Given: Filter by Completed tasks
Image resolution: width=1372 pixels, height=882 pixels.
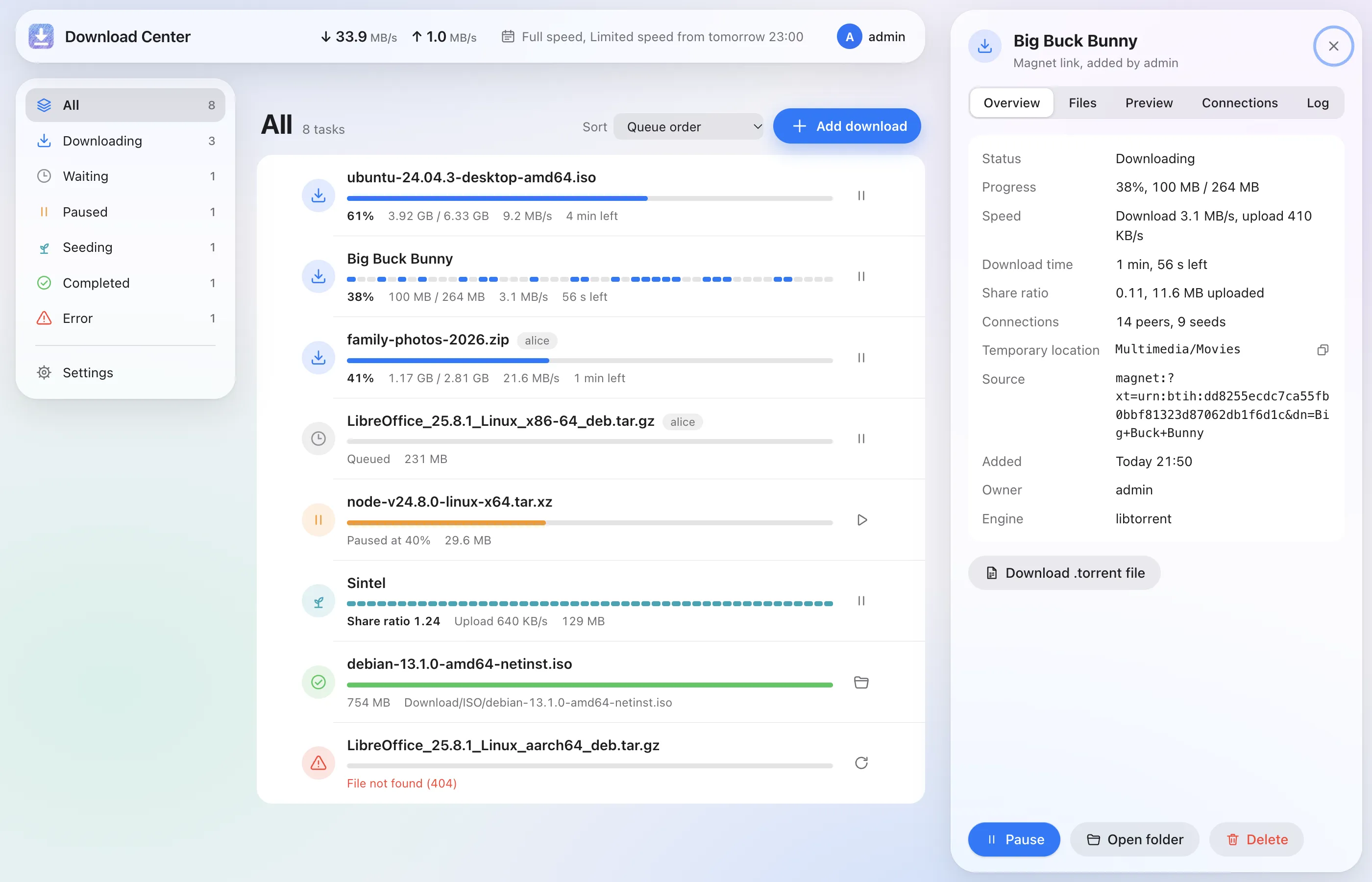Looking at the screenshot, I should click(x=125, y=282).
